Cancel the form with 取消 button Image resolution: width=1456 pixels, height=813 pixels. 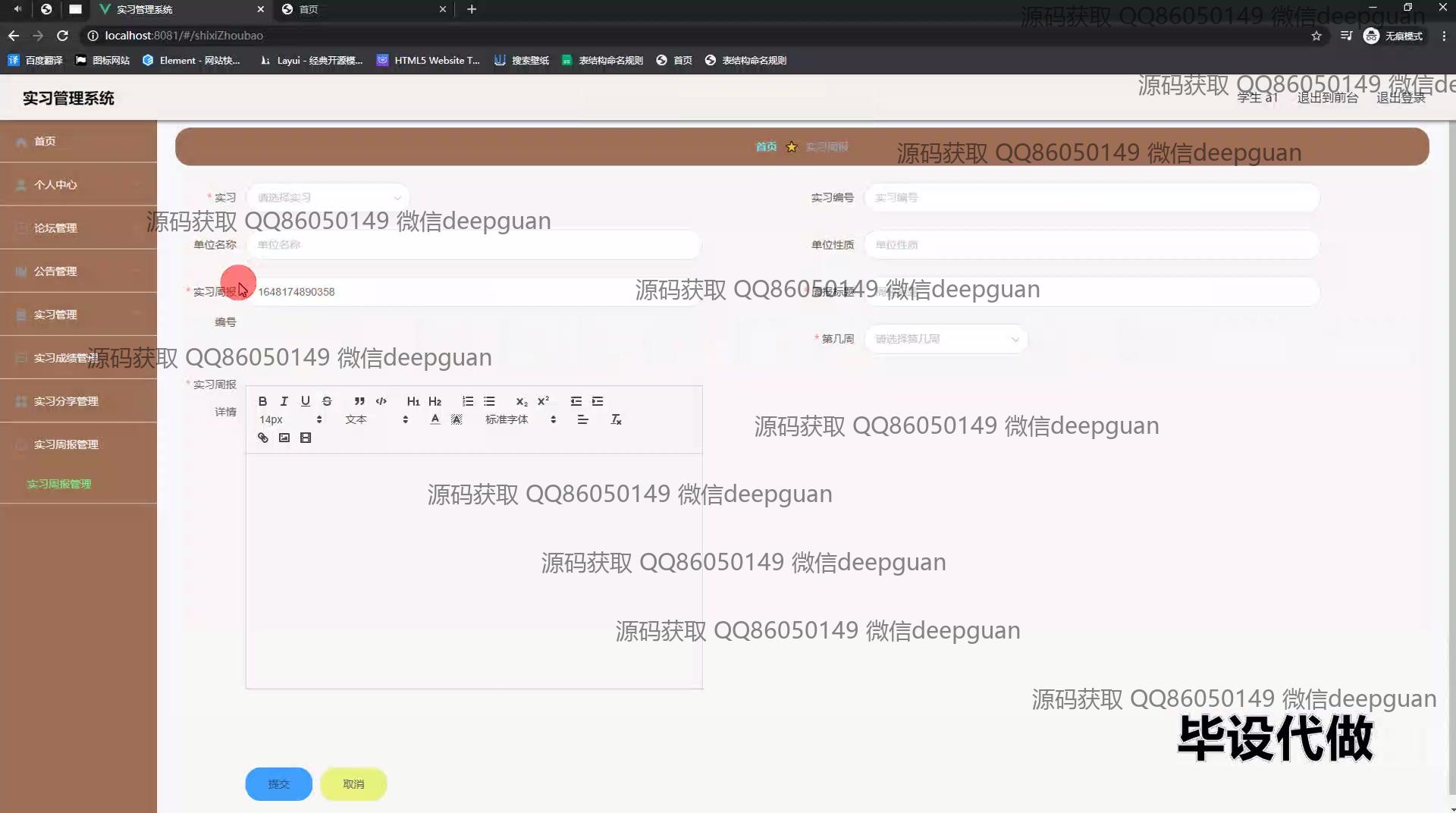pos(353,784)
